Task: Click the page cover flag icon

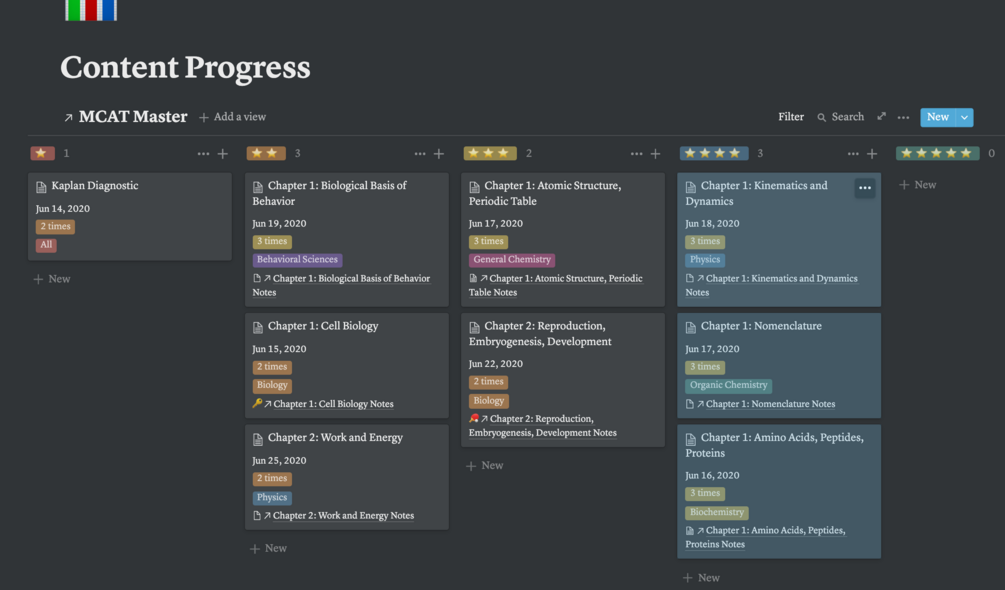Action: pos(91,10)
